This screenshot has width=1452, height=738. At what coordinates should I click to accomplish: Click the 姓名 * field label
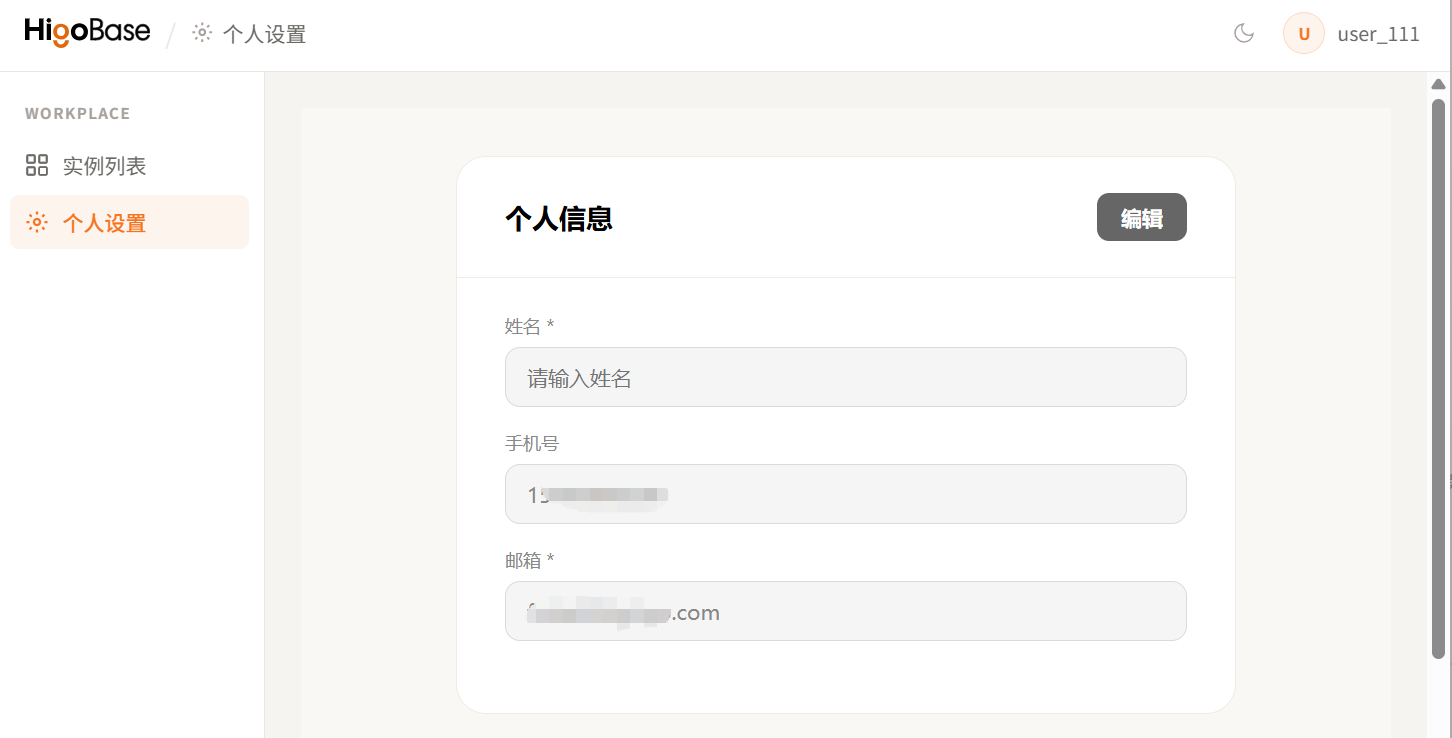pos(529,326)
